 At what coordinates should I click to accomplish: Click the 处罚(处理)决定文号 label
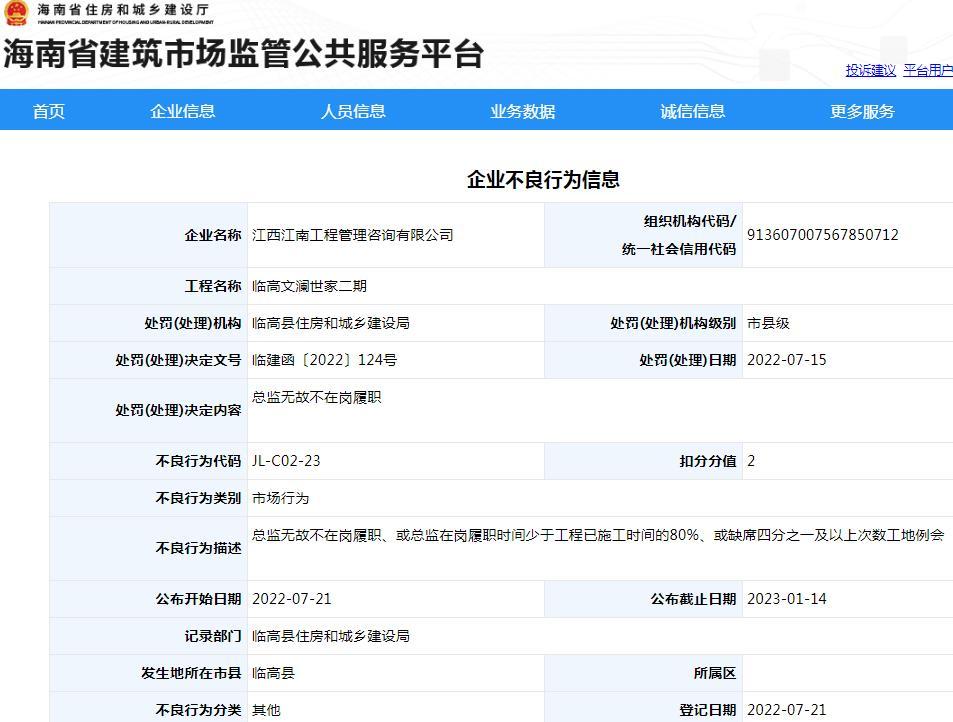pyautogui.click(x=178, y=360)
